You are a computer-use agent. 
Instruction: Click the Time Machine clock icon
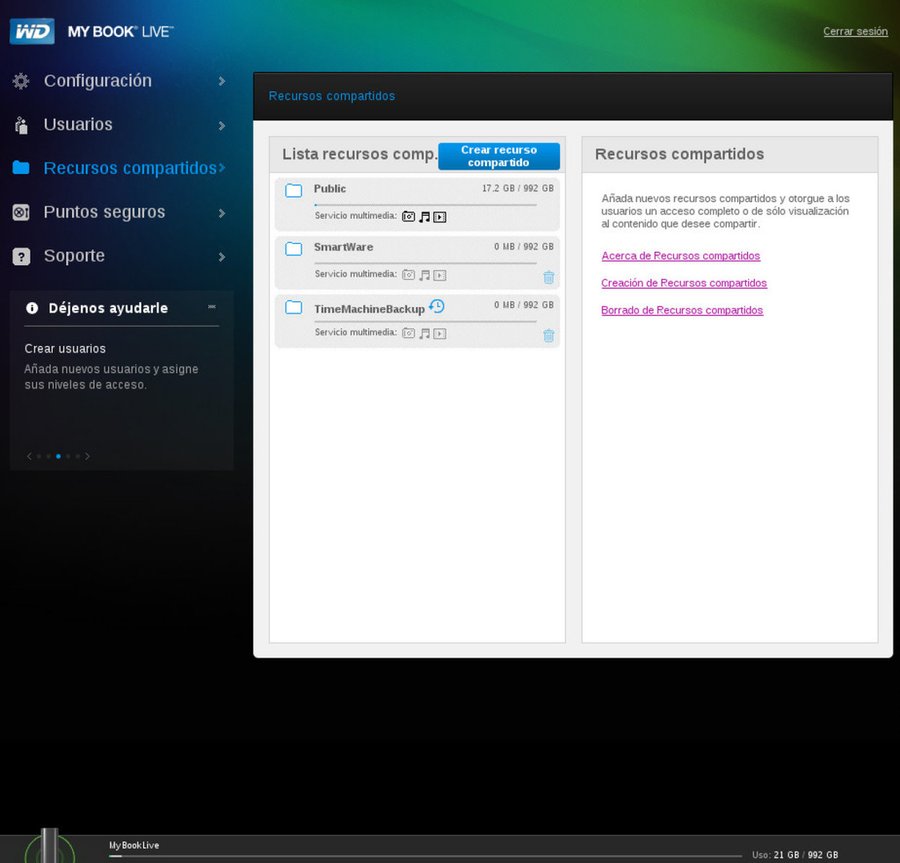tap(437, 307)
